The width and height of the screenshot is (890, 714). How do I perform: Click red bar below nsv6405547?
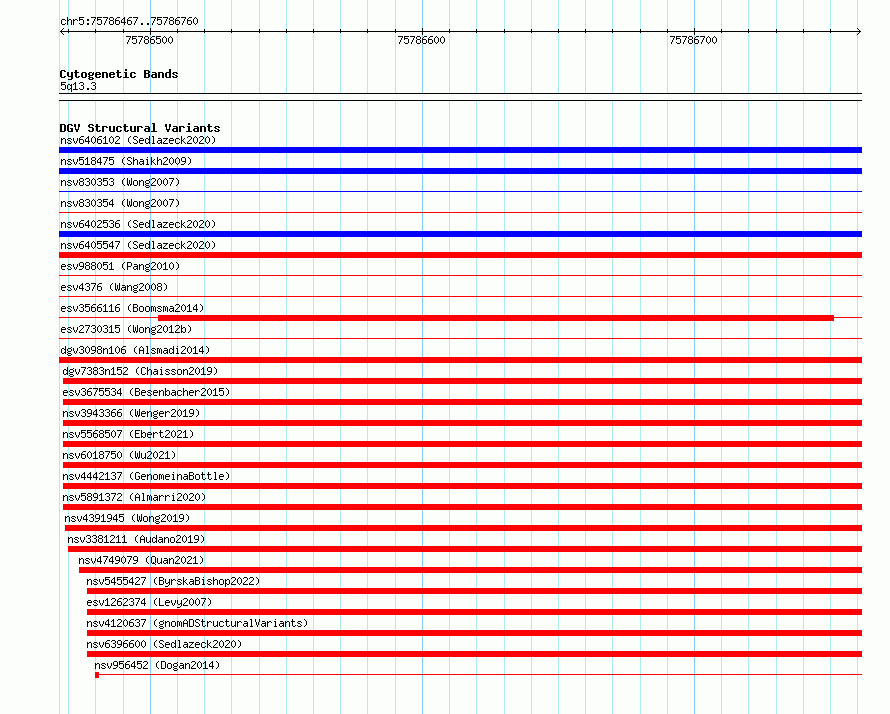coord(460,255)
